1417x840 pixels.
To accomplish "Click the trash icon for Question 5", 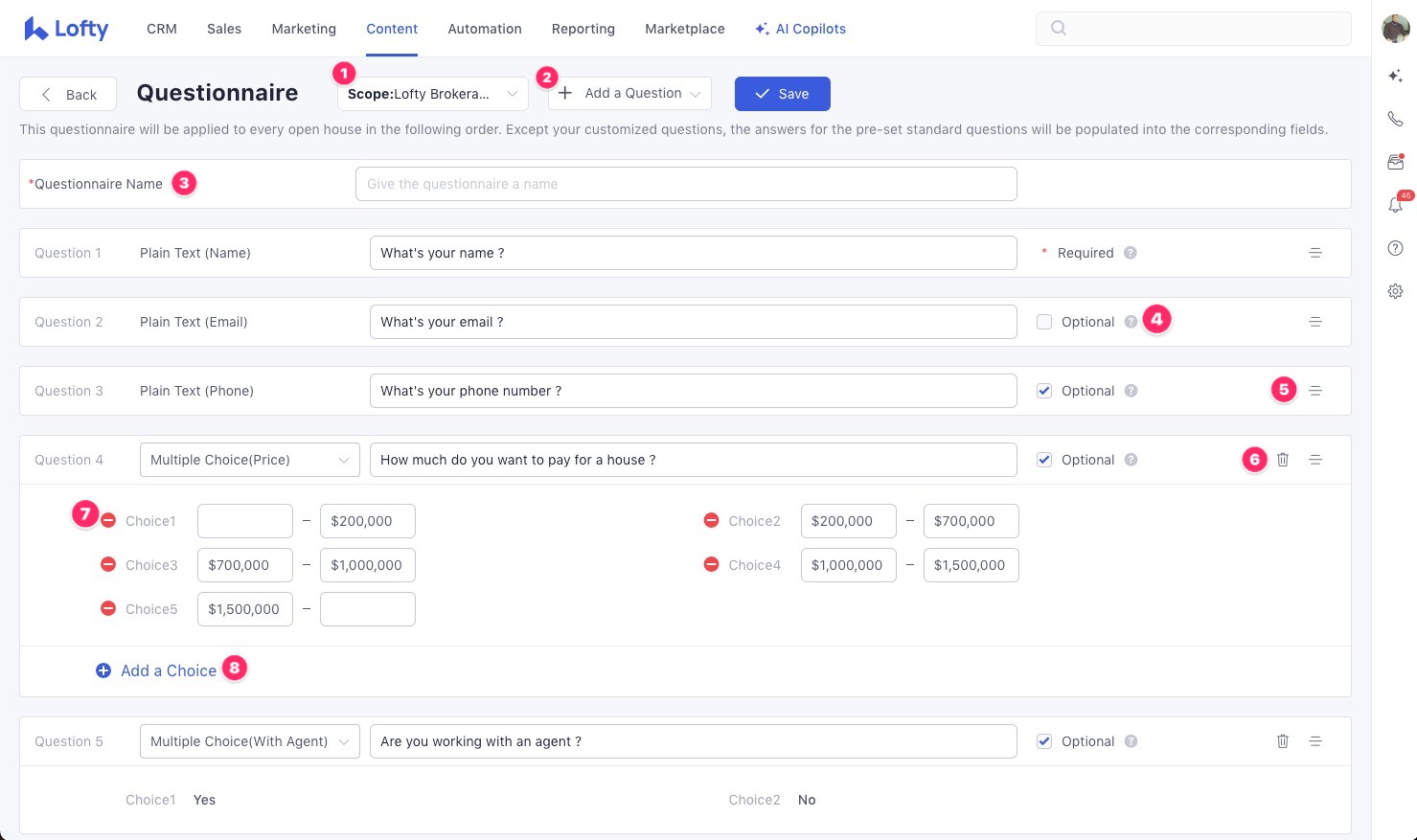I will coord(1283,741).
